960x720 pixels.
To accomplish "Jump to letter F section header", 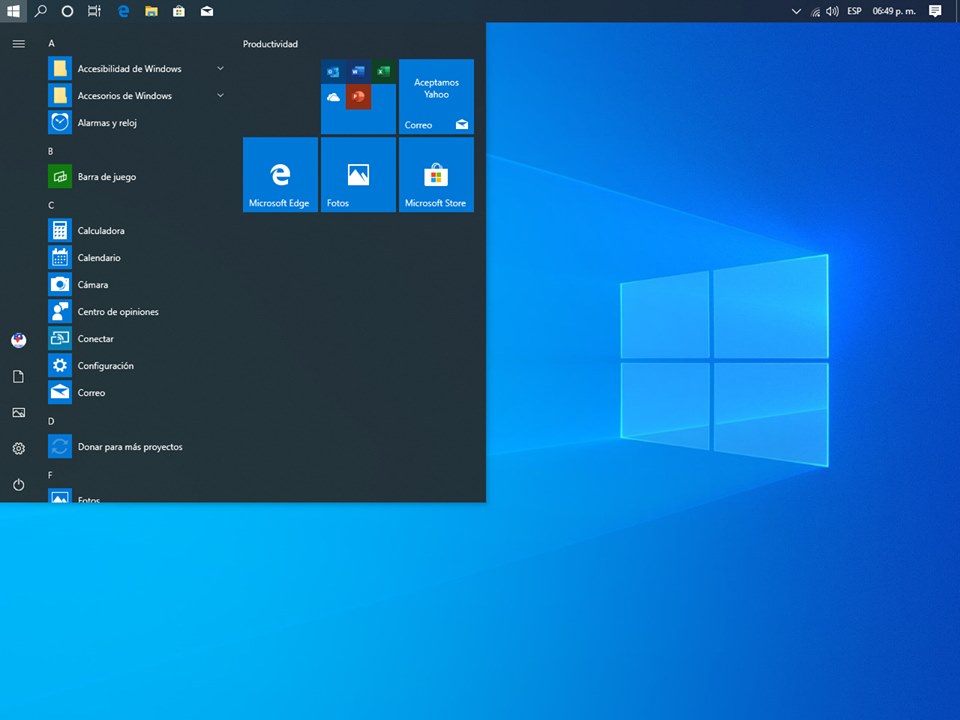I will [x=50, y=474].
